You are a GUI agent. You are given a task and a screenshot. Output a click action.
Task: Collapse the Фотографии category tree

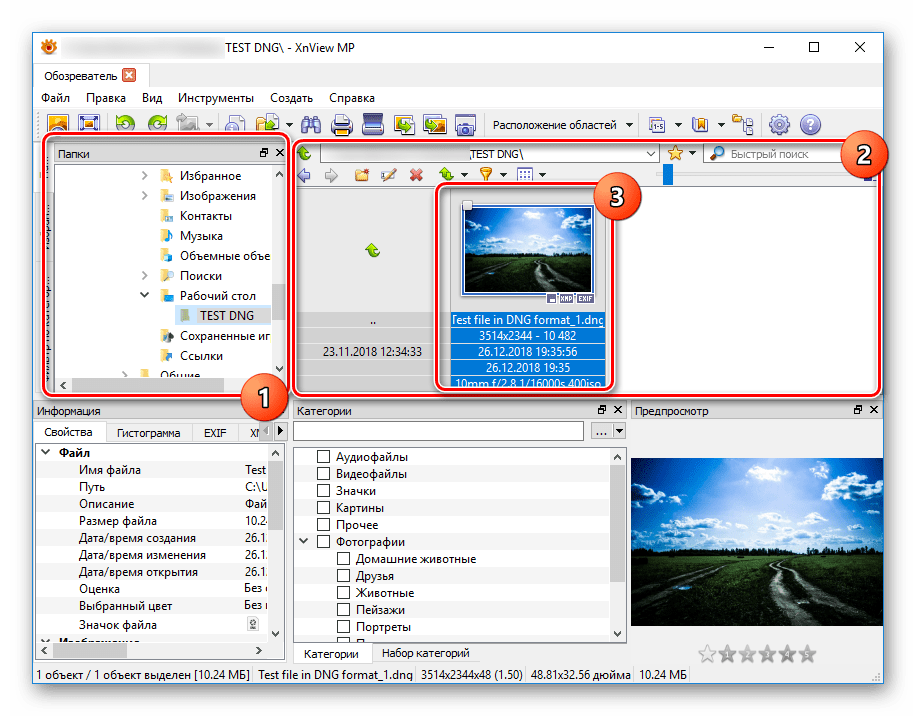click(304, 542)
